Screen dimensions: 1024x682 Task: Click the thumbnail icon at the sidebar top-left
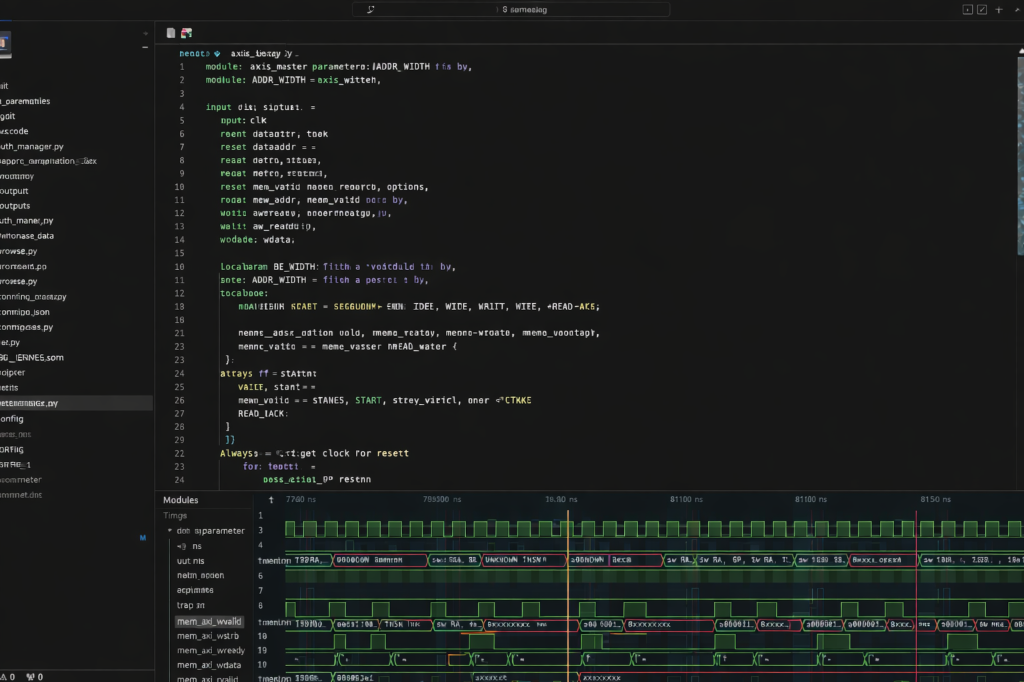click(4, 43)
